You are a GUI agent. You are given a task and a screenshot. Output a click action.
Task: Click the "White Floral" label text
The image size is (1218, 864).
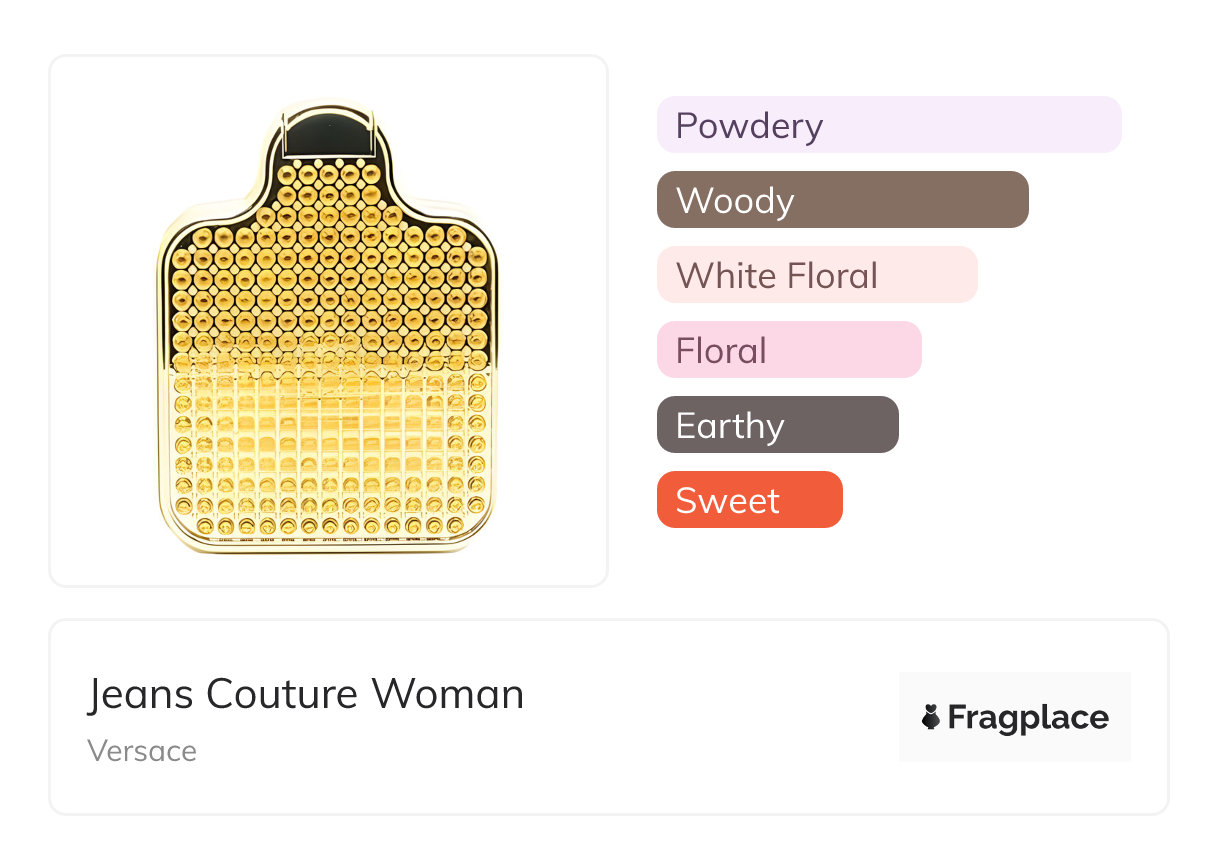coord(777,275)
